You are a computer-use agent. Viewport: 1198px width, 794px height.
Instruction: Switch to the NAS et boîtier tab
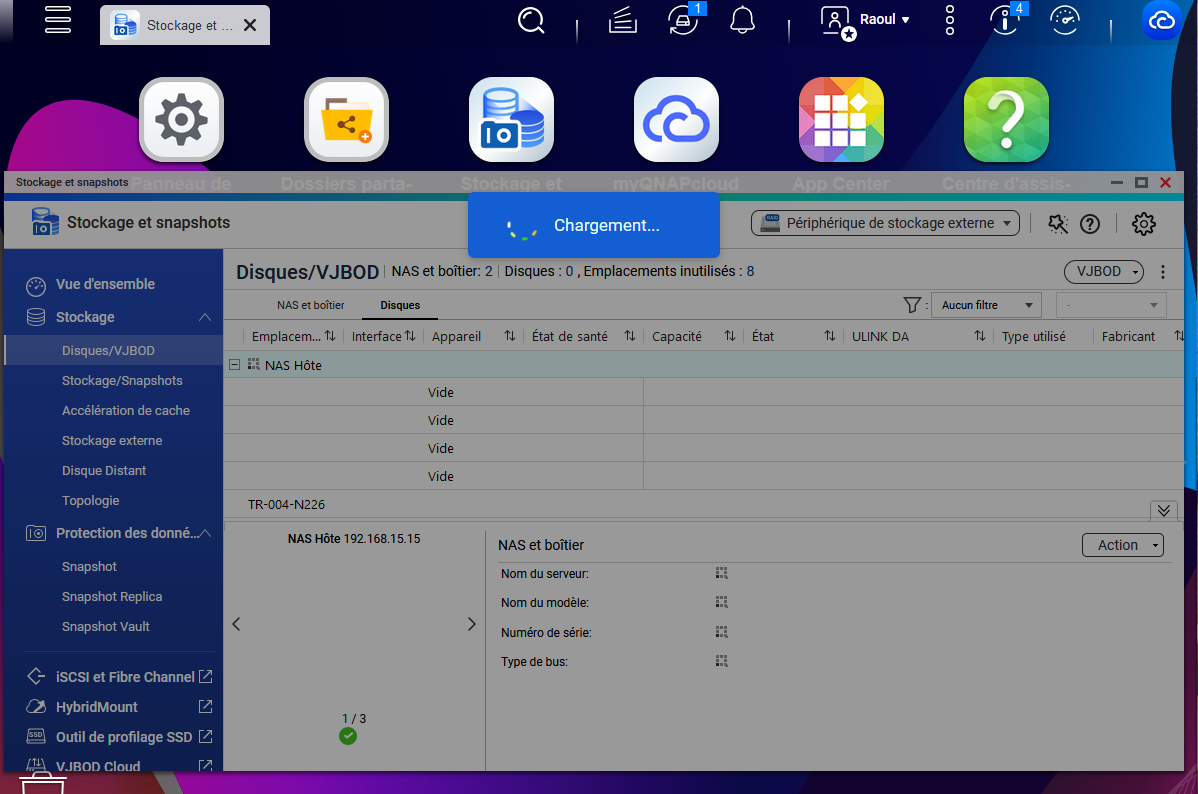(x=310, y=305)
